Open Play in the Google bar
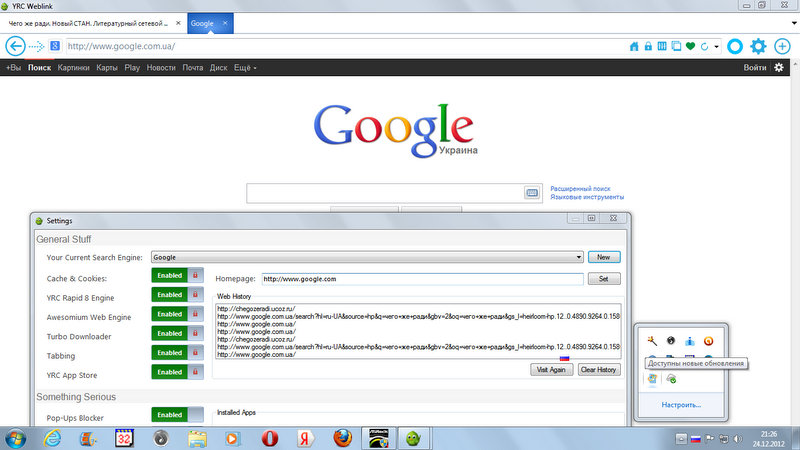The image size is (800, 450). pos(132,67)
